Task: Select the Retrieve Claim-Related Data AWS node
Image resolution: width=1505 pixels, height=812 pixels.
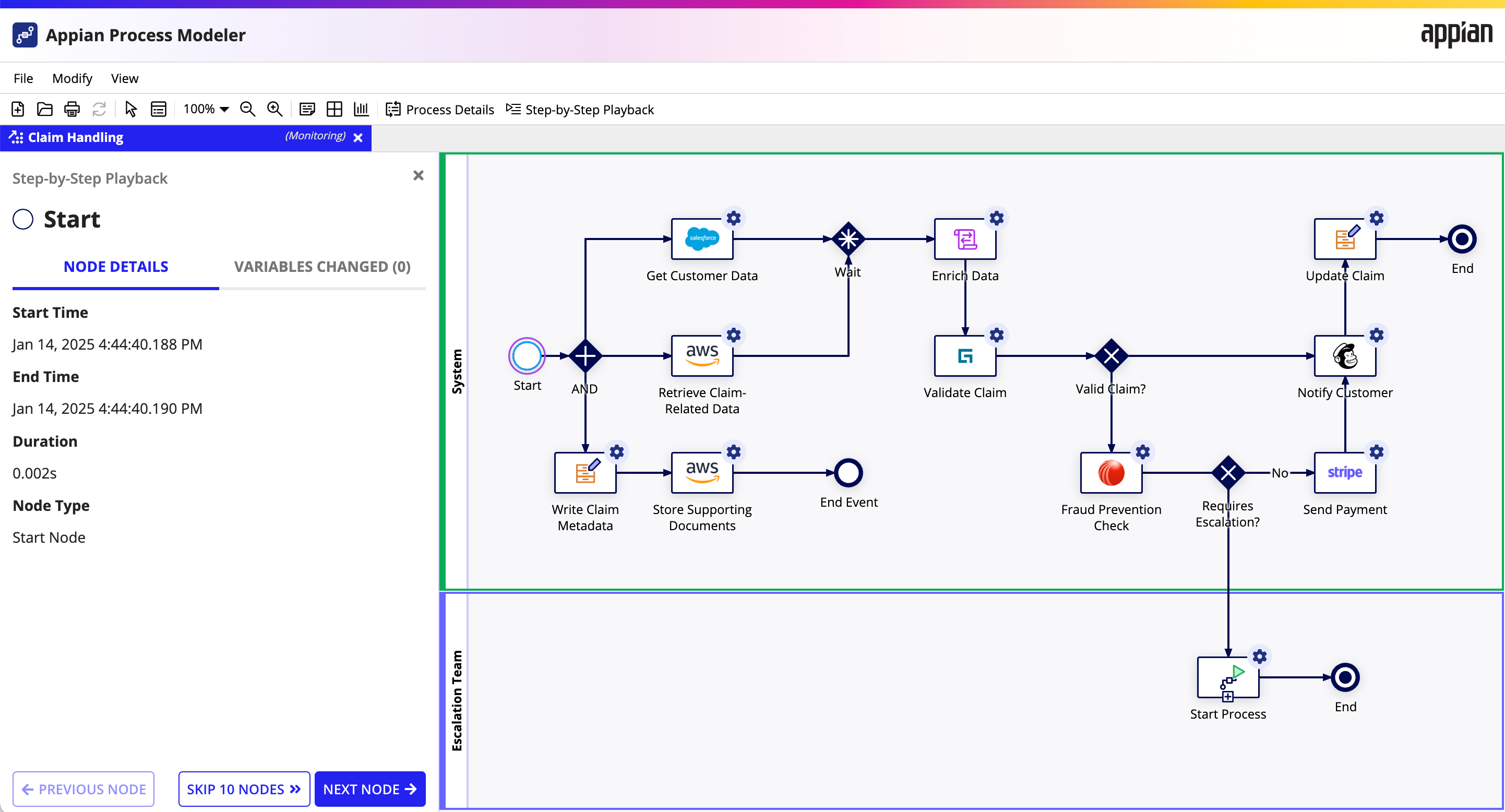Action: tap(702, 356)
